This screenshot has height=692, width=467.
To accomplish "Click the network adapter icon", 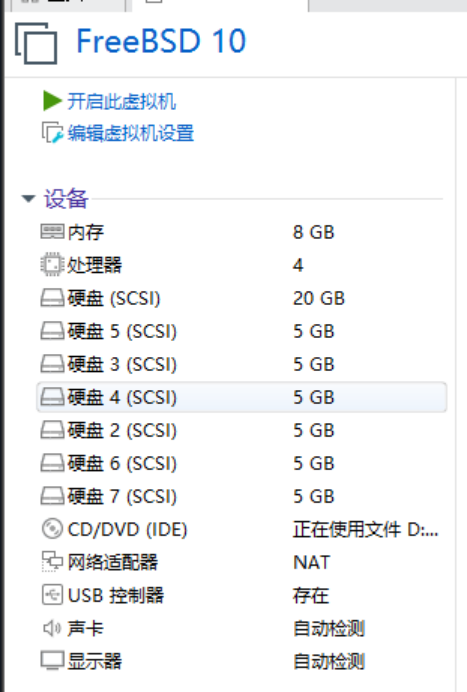I will (x=52, y=561).
